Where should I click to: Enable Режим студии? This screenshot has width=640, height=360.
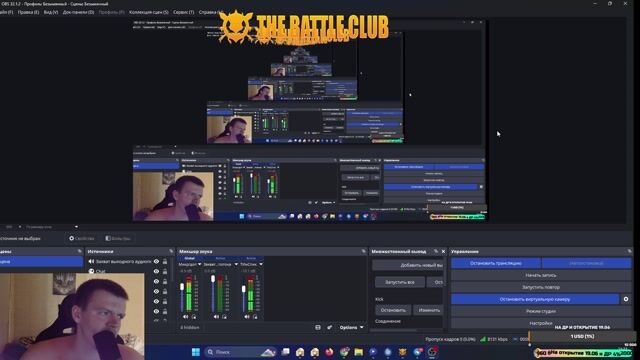[x=541, y=311]
